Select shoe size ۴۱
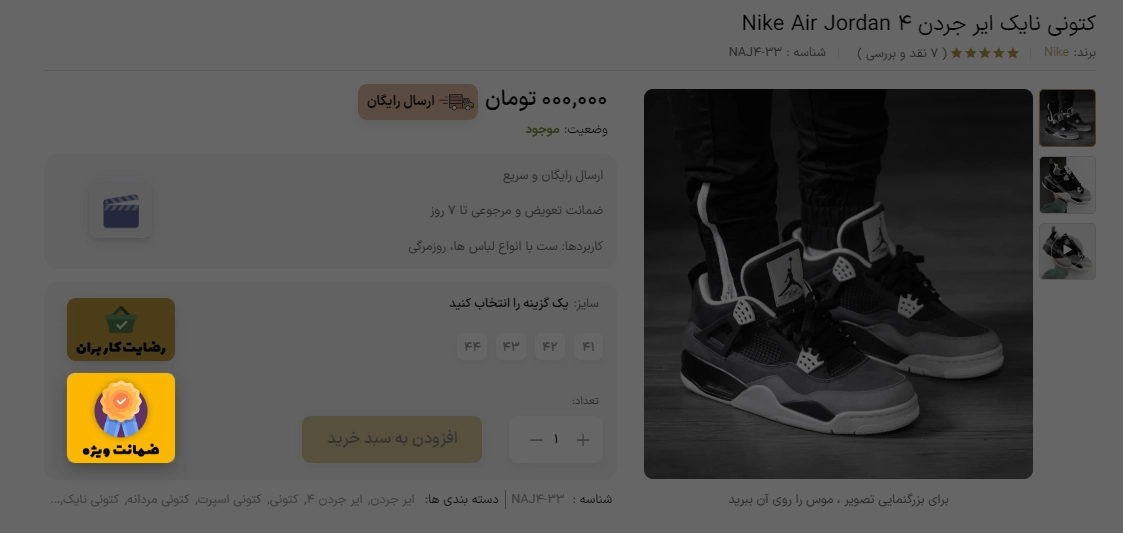The height and width of the screenshot is (533, 1123). [x=588, y=347]
